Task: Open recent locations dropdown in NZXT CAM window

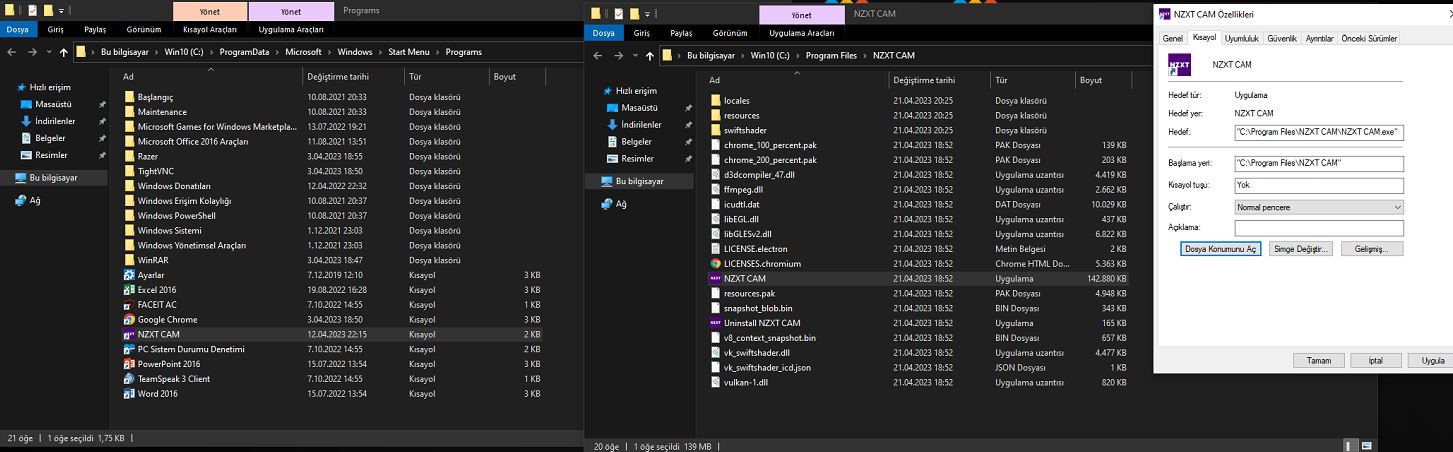Action: [635, 55]
